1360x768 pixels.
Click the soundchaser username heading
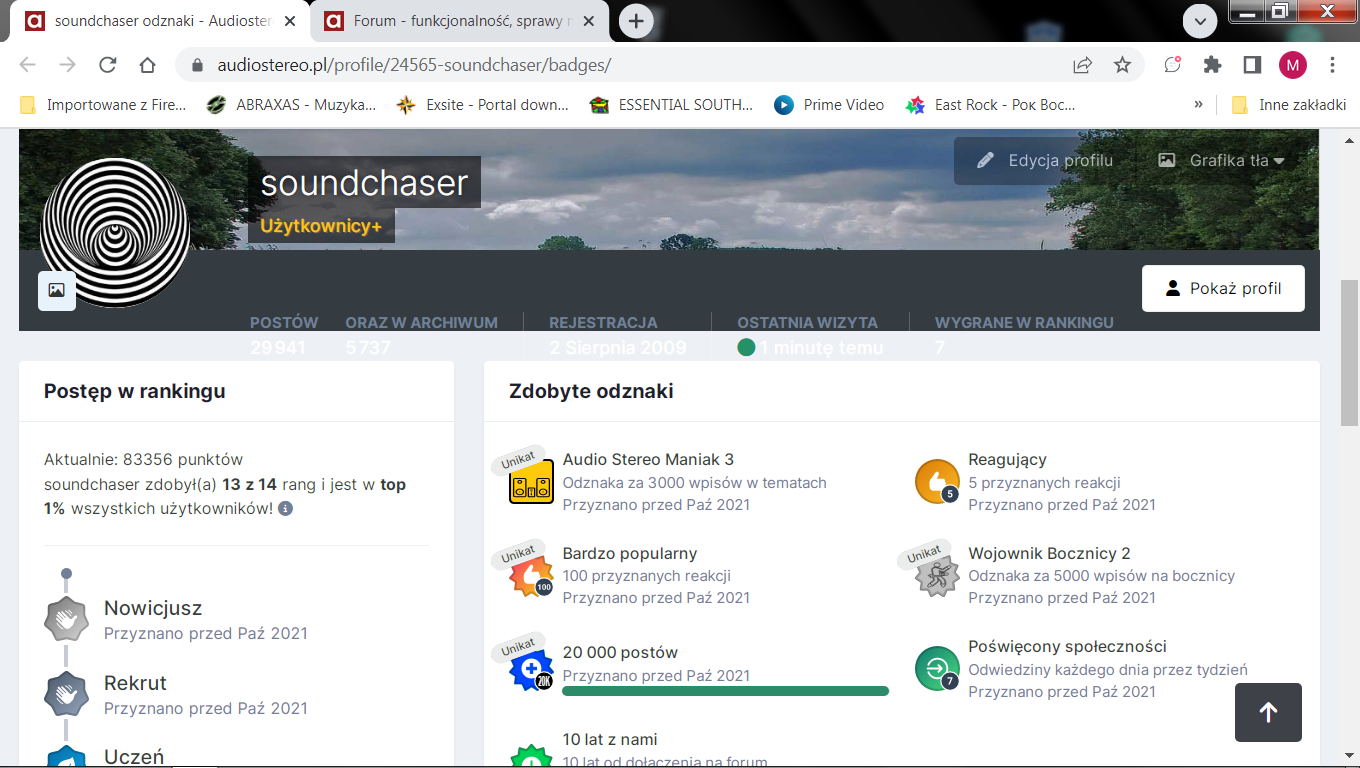click(x=364, y=182)
